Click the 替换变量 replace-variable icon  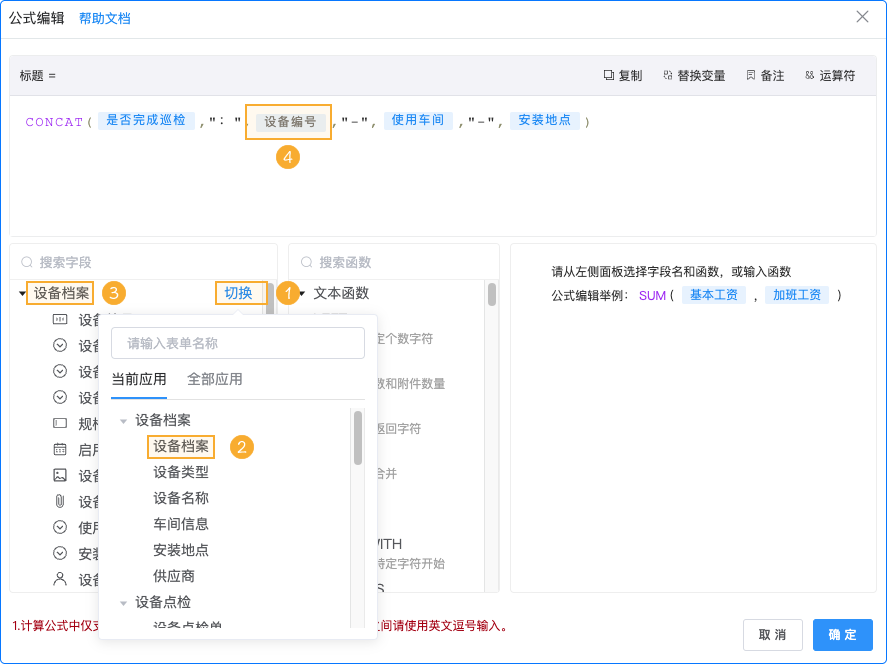(668, 74)
